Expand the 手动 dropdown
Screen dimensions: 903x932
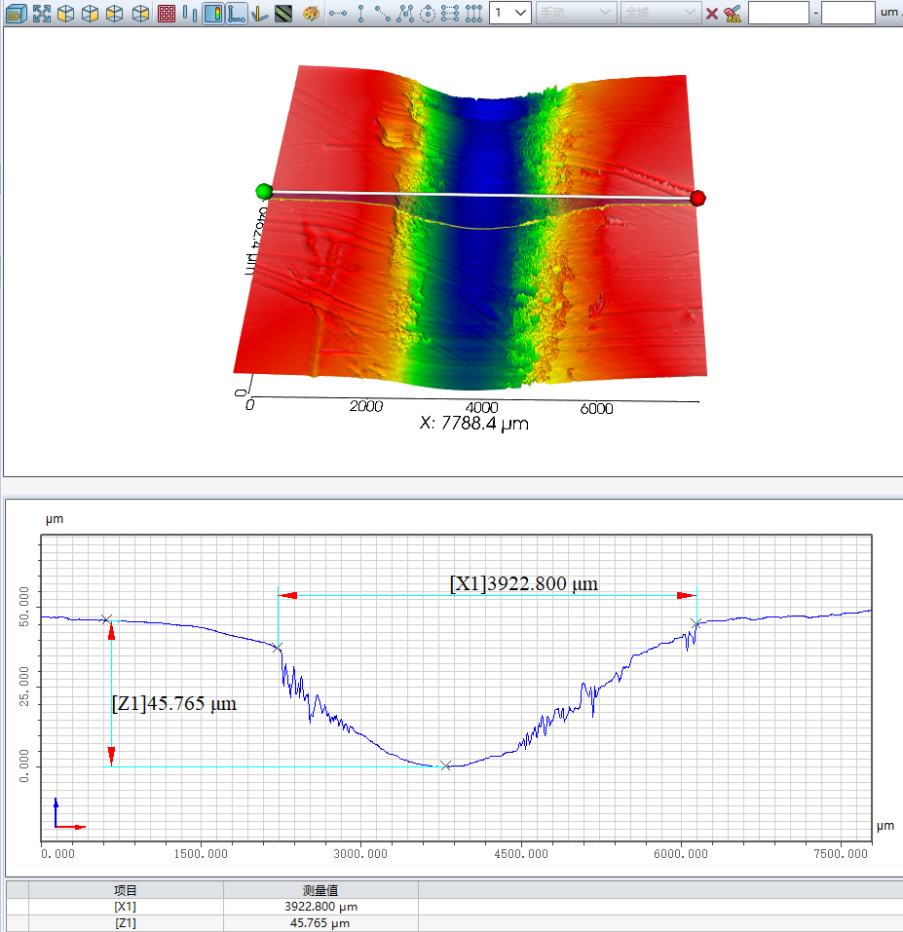[576, 13]
